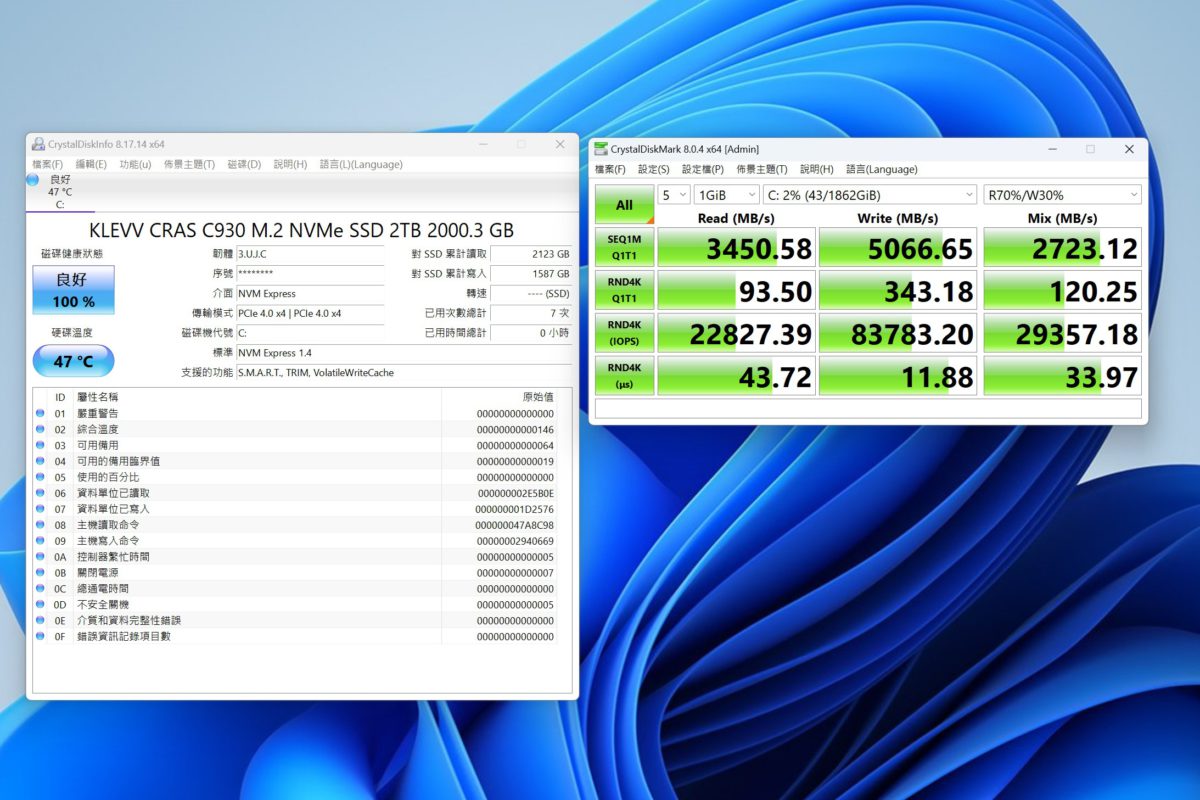
Task: Click the 47°C drive temperature indicator
Action: click(x=73, y=361)
